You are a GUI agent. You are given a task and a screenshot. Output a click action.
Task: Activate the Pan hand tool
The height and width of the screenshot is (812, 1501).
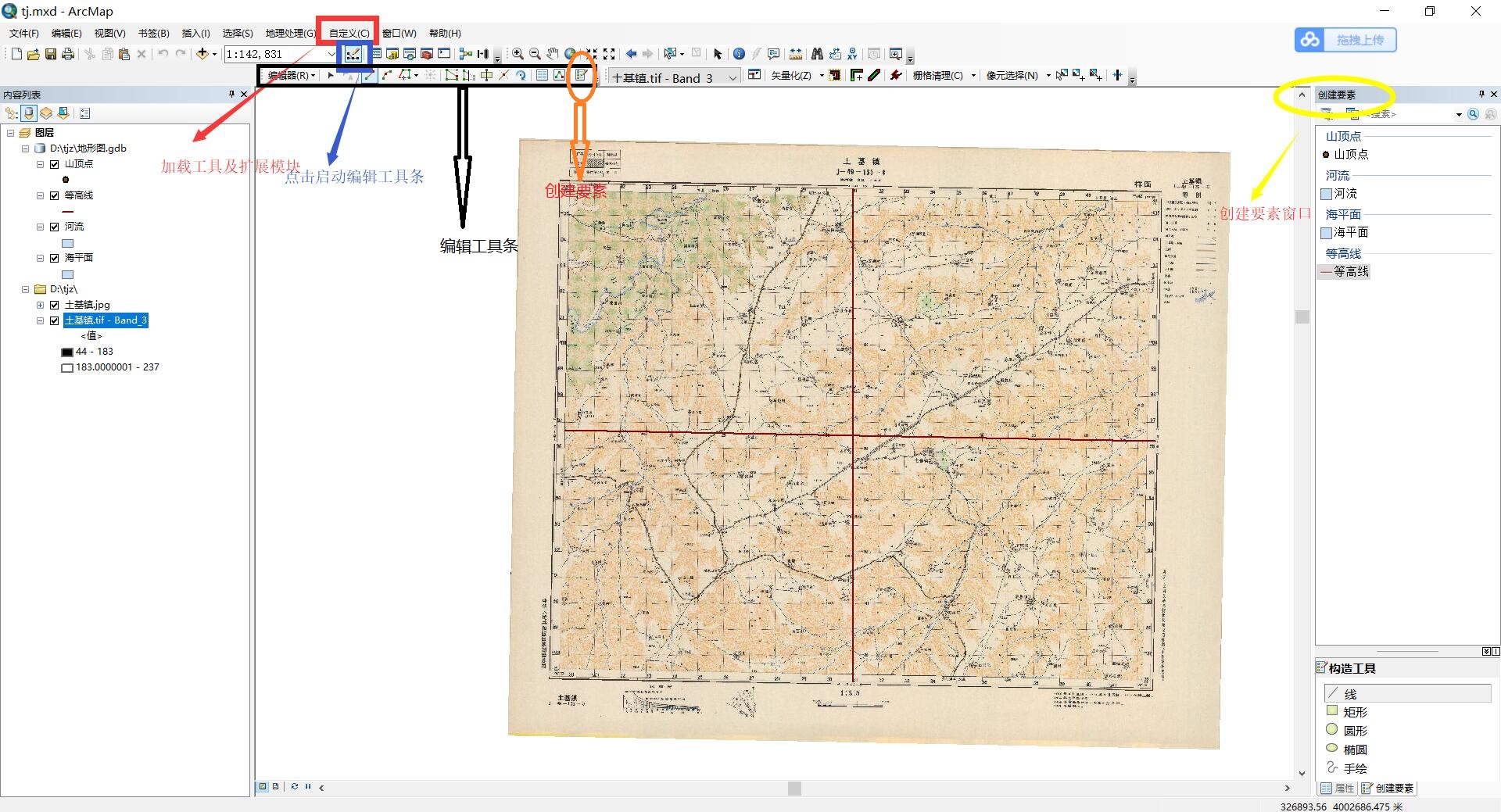(552, 54)
